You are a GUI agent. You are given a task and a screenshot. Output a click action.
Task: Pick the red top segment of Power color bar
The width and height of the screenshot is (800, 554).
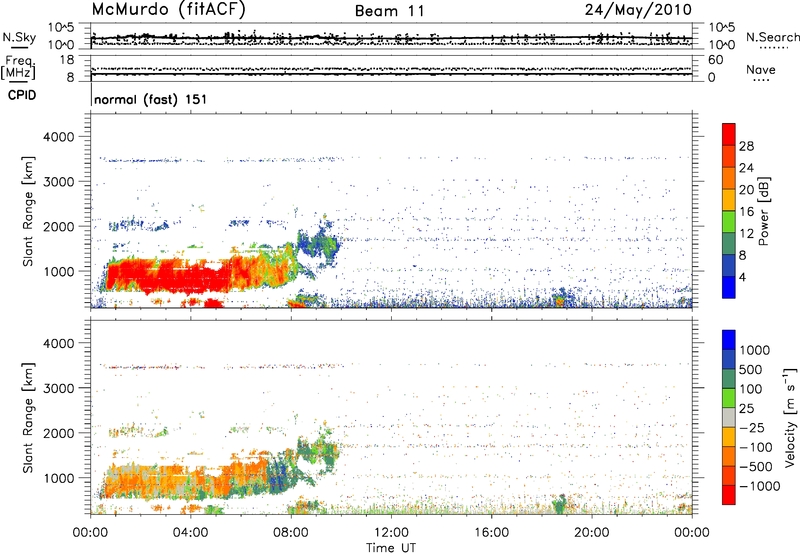[x=729, y=134]
